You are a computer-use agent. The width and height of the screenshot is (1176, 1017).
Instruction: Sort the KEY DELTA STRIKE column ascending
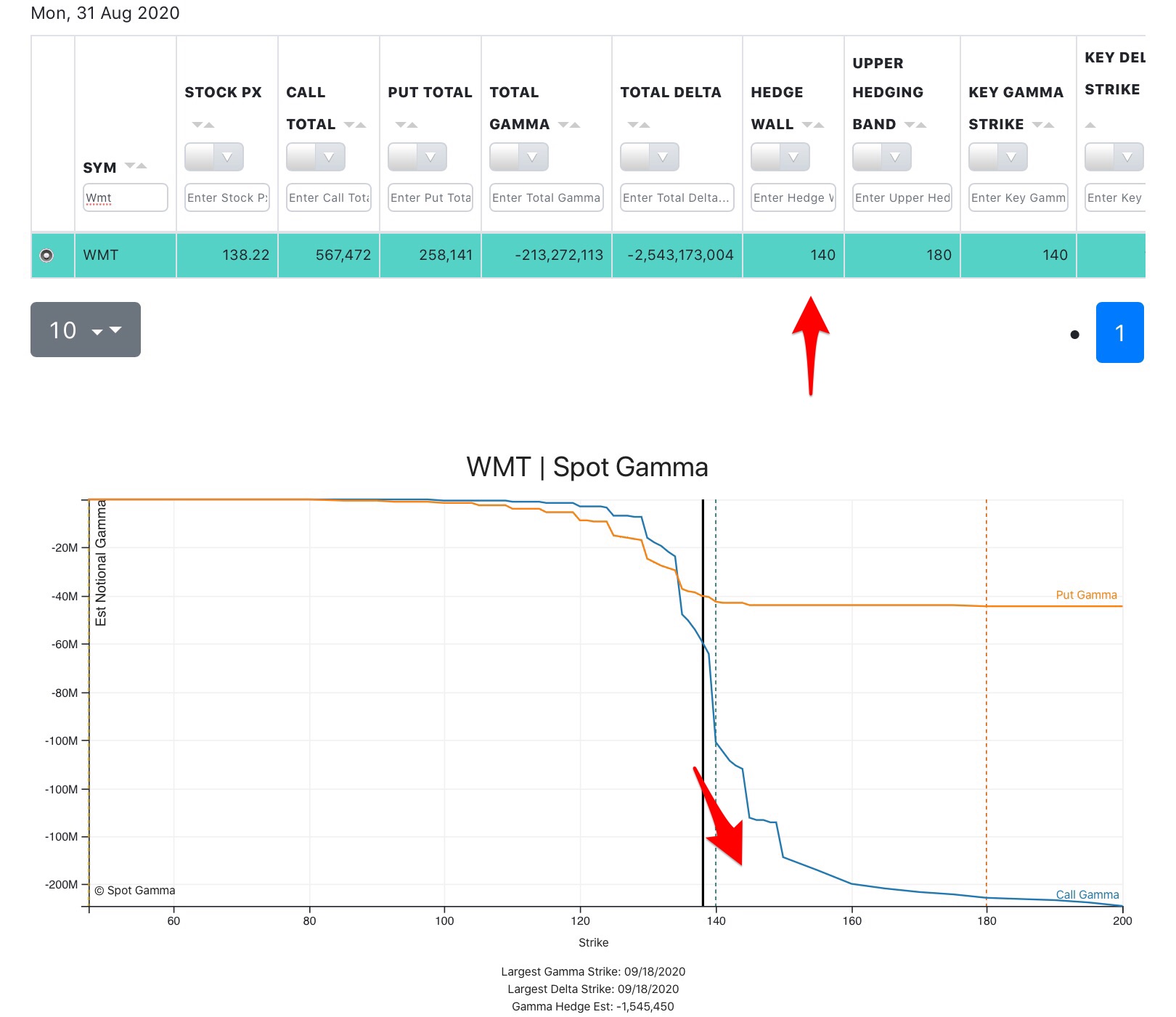tap(1090, 123)
